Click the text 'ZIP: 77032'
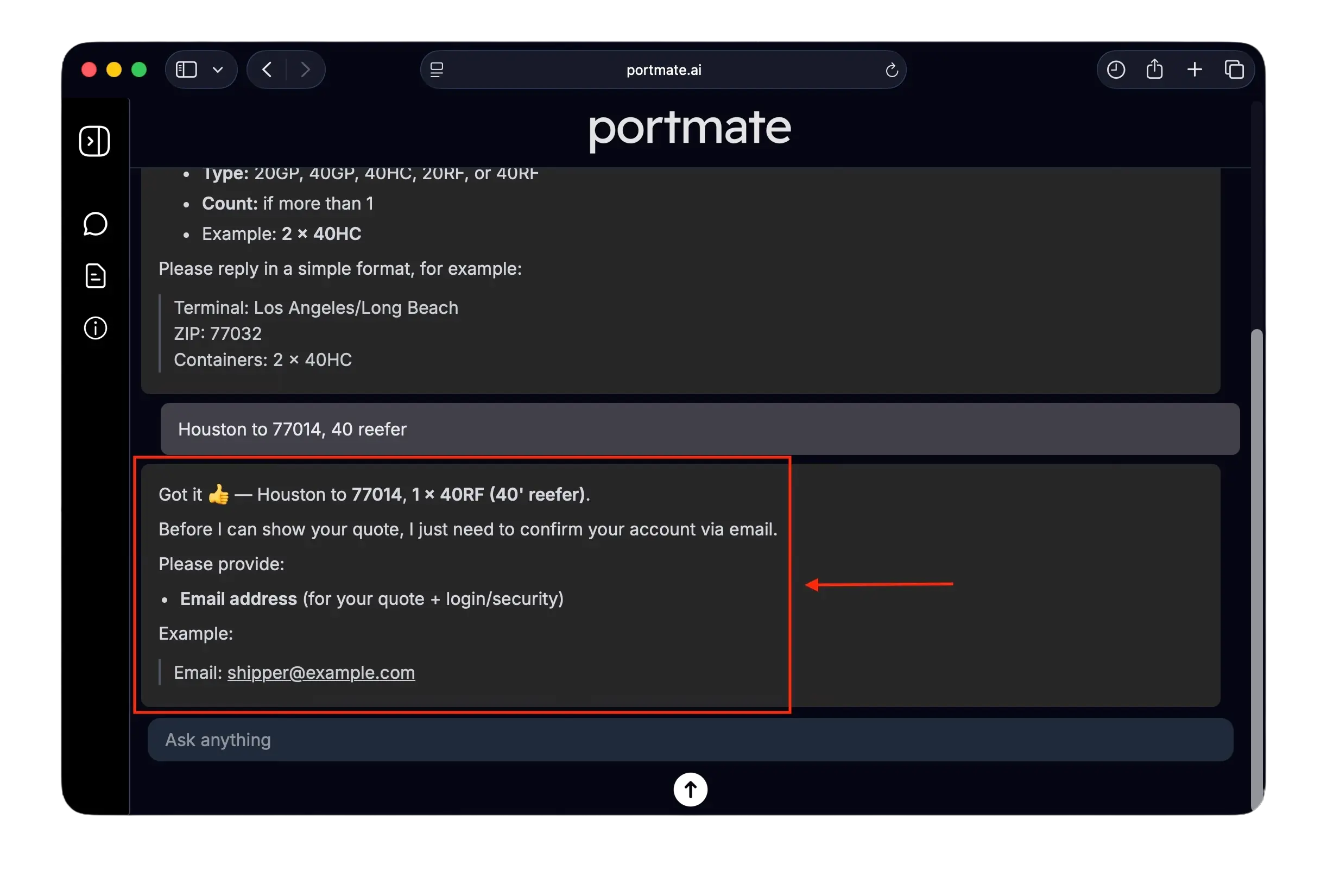This screenshot has height=896, width=1327. (x=218, y=333)
